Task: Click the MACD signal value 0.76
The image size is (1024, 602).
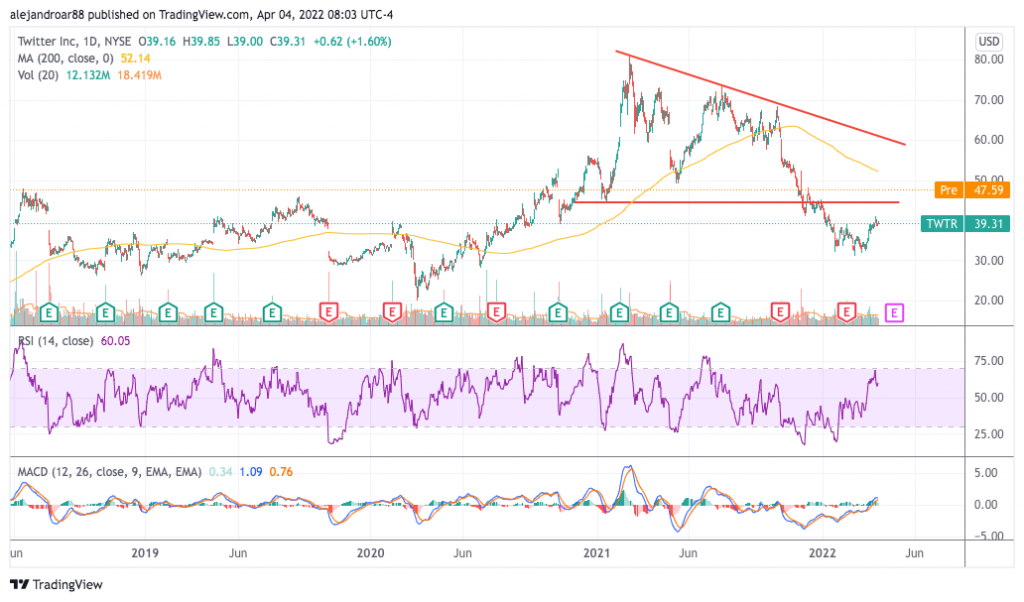Action: (x=281, y=471)
